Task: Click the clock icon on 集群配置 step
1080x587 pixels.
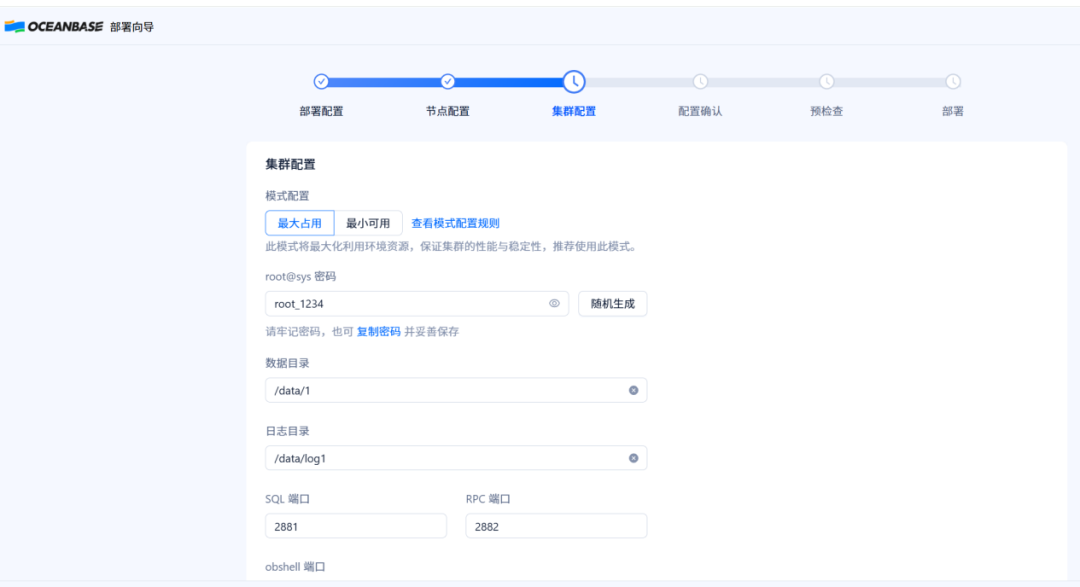Action: click(x=573, y=83)
